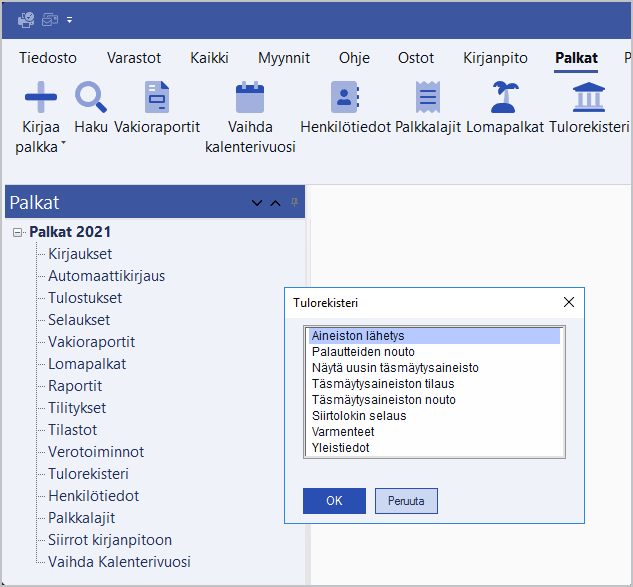The width and height of the screenshot is (633, 587).
Task: Click Peruuta to cancel dialog
Action: click(x=406, y=500)
